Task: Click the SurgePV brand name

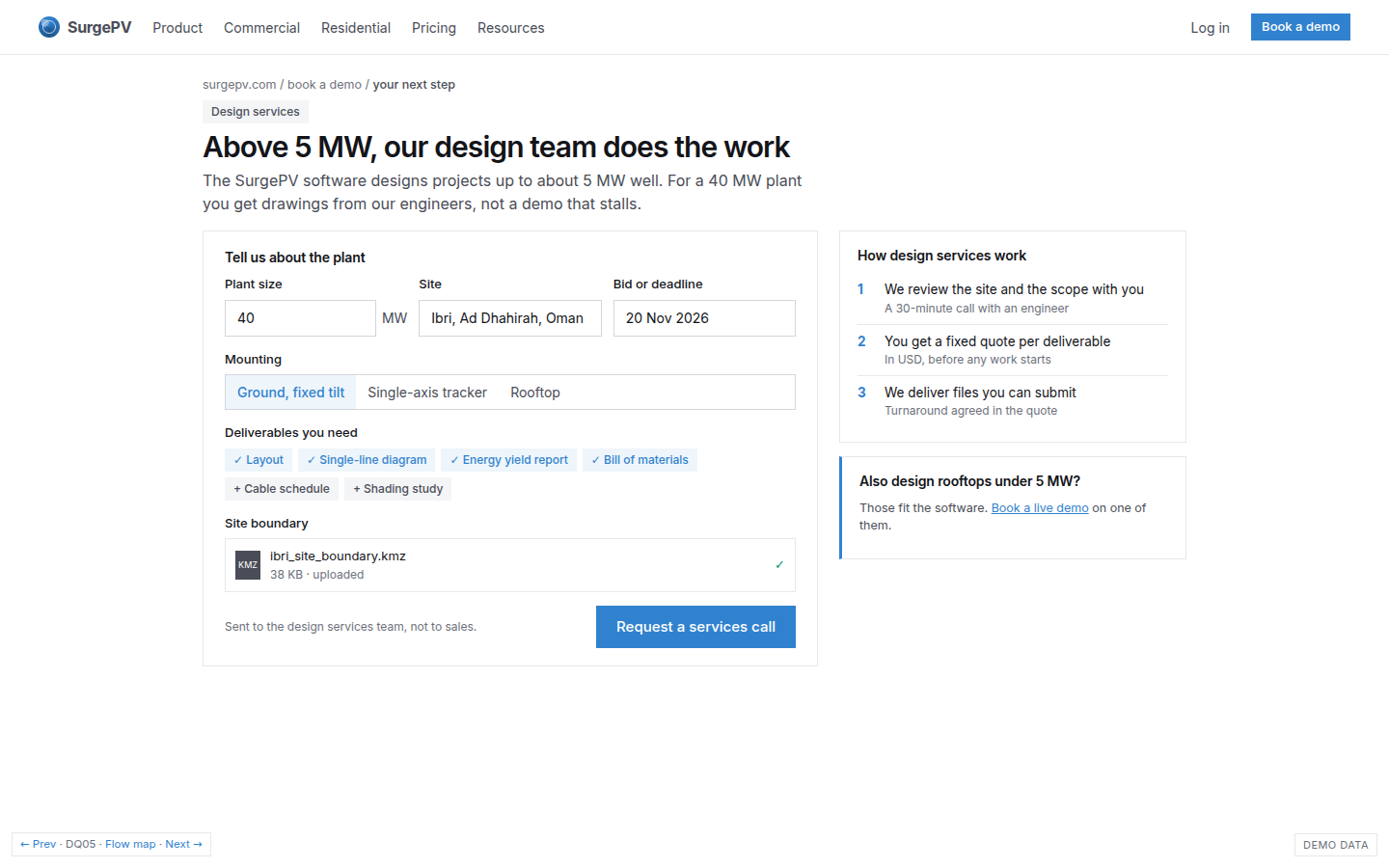Action: [x=99, y=27]
